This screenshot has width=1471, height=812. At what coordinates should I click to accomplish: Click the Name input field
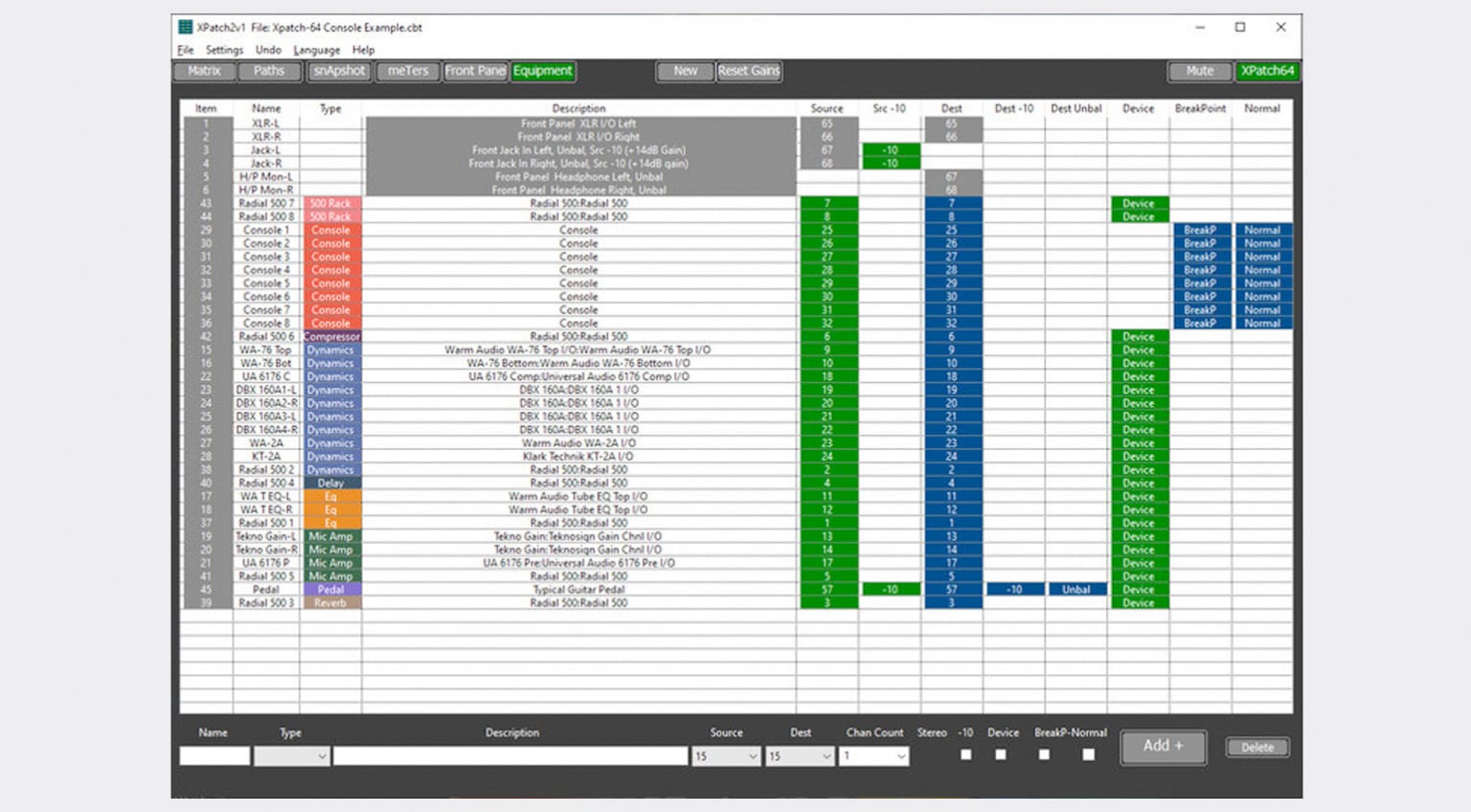(215, 756)
